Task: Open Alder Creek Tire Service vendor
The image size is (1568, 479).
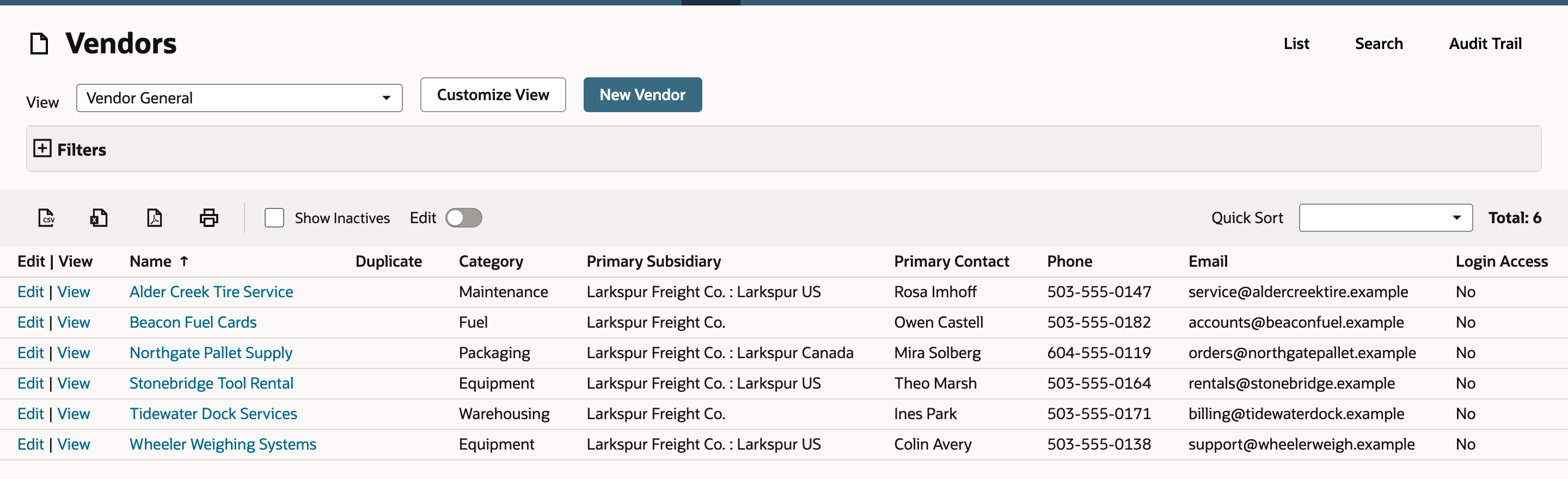Action: point(211,292)
